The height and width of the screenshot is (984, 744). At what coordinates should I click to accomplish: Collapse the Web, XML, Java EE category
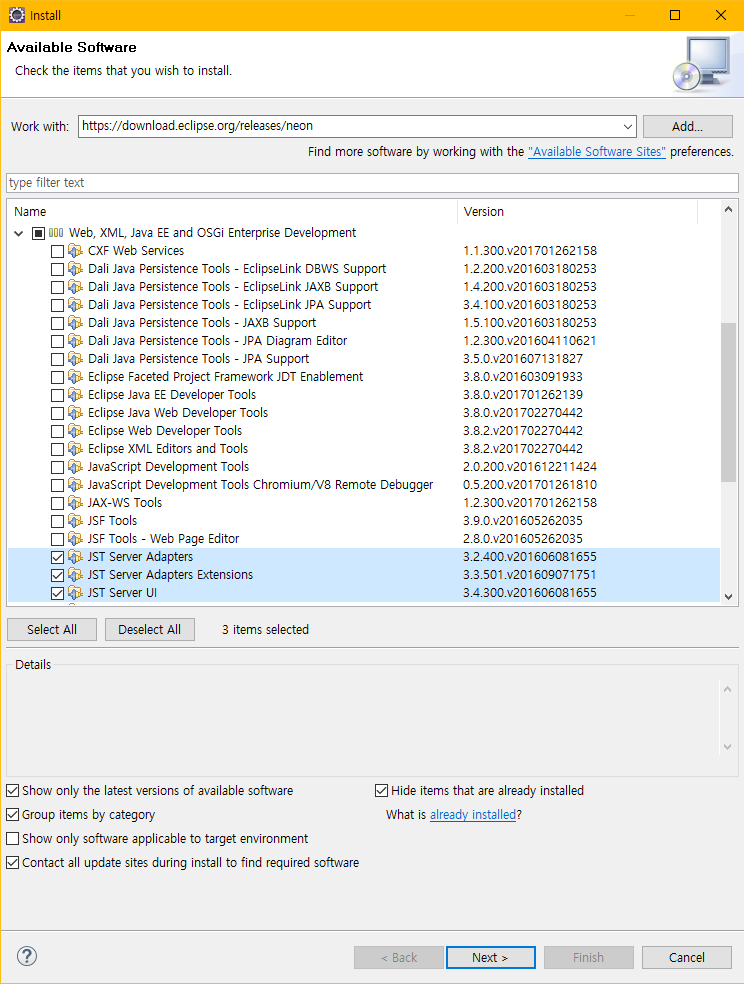pos(19,233)
